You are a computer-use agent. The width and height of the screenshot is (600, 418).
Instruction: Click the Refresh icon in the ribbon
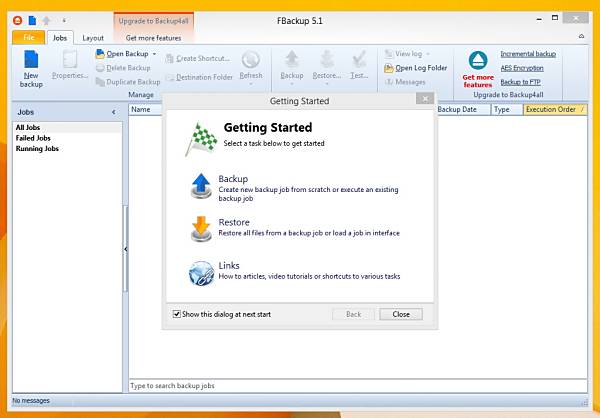[251, 60]
